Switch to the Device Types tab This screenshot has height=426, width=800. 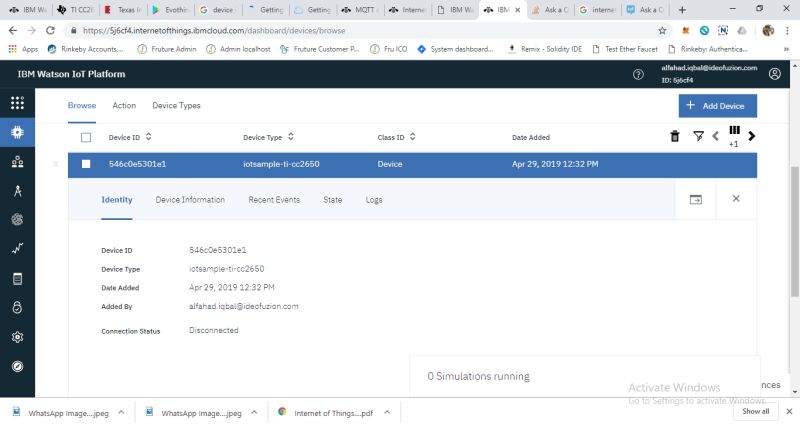pos(176,106)
